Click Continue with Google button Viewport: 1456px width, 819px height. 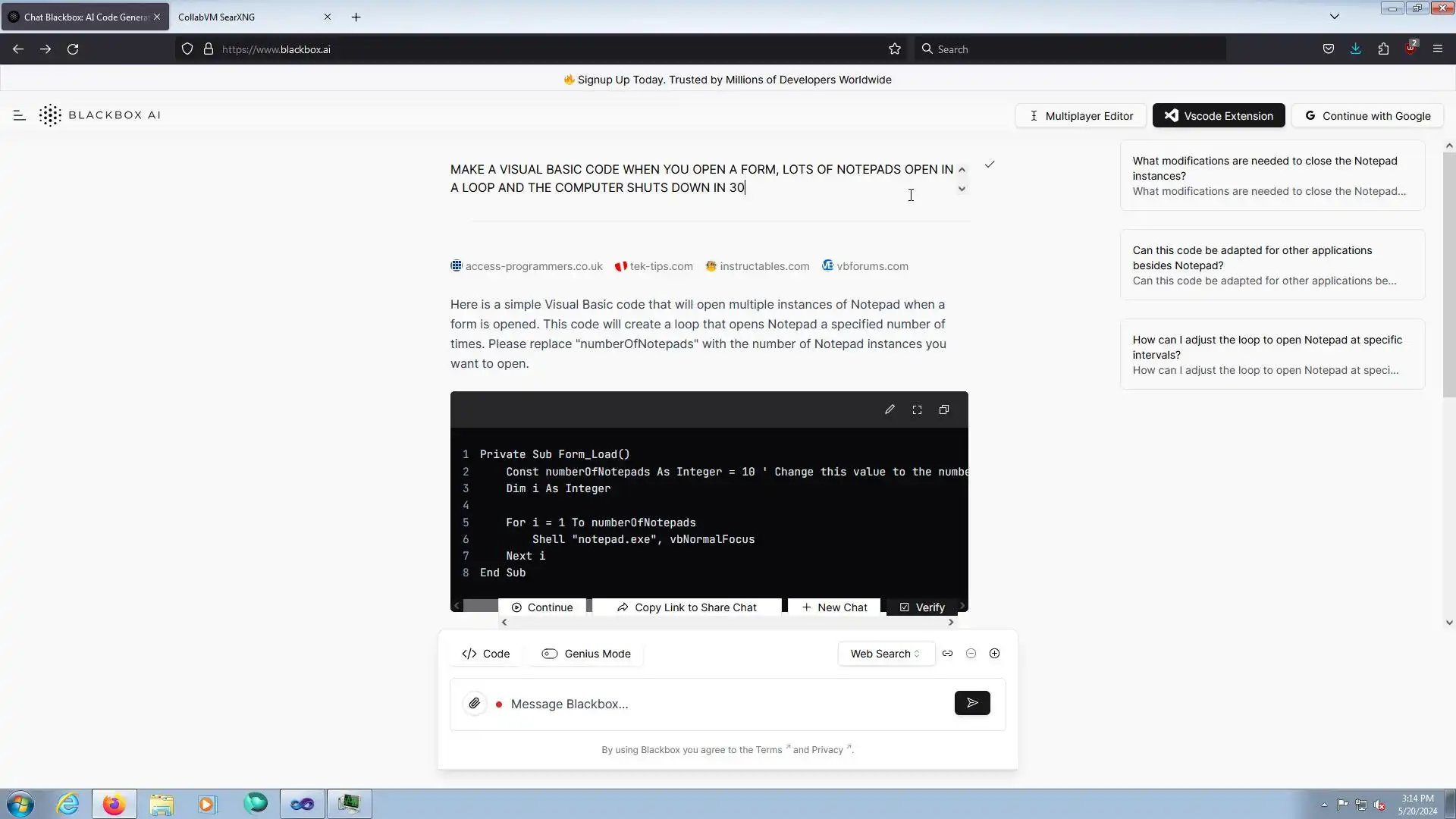click(1367, 116)
